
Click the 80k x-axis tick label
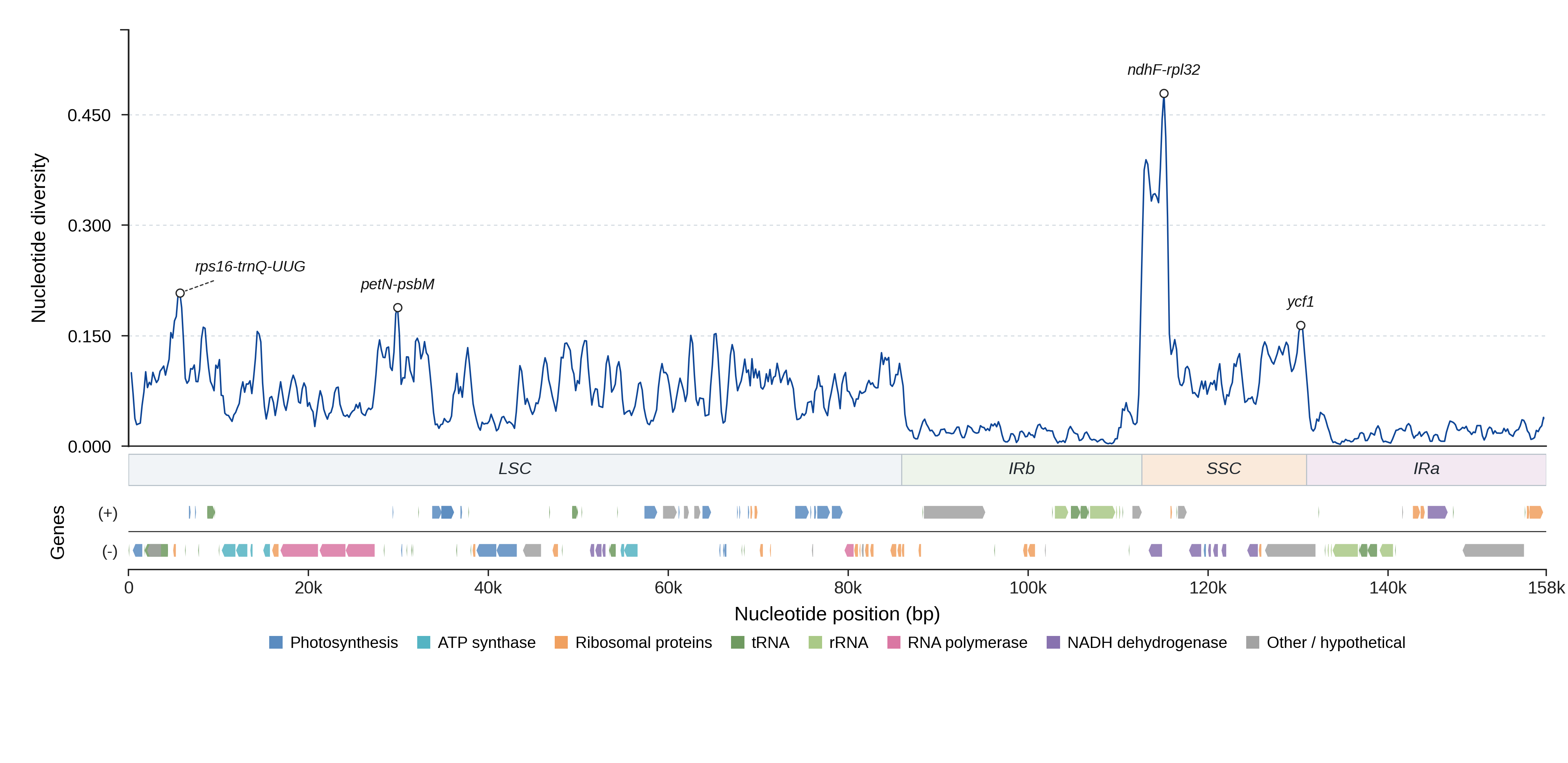[x=848, y=588]
